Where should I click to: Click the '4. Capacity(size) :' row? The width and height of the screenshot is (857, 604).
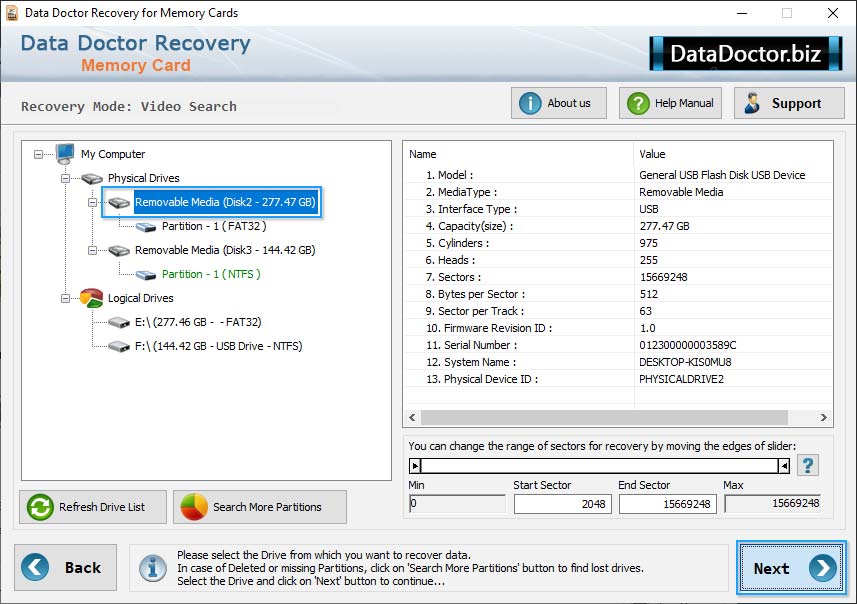618,226
